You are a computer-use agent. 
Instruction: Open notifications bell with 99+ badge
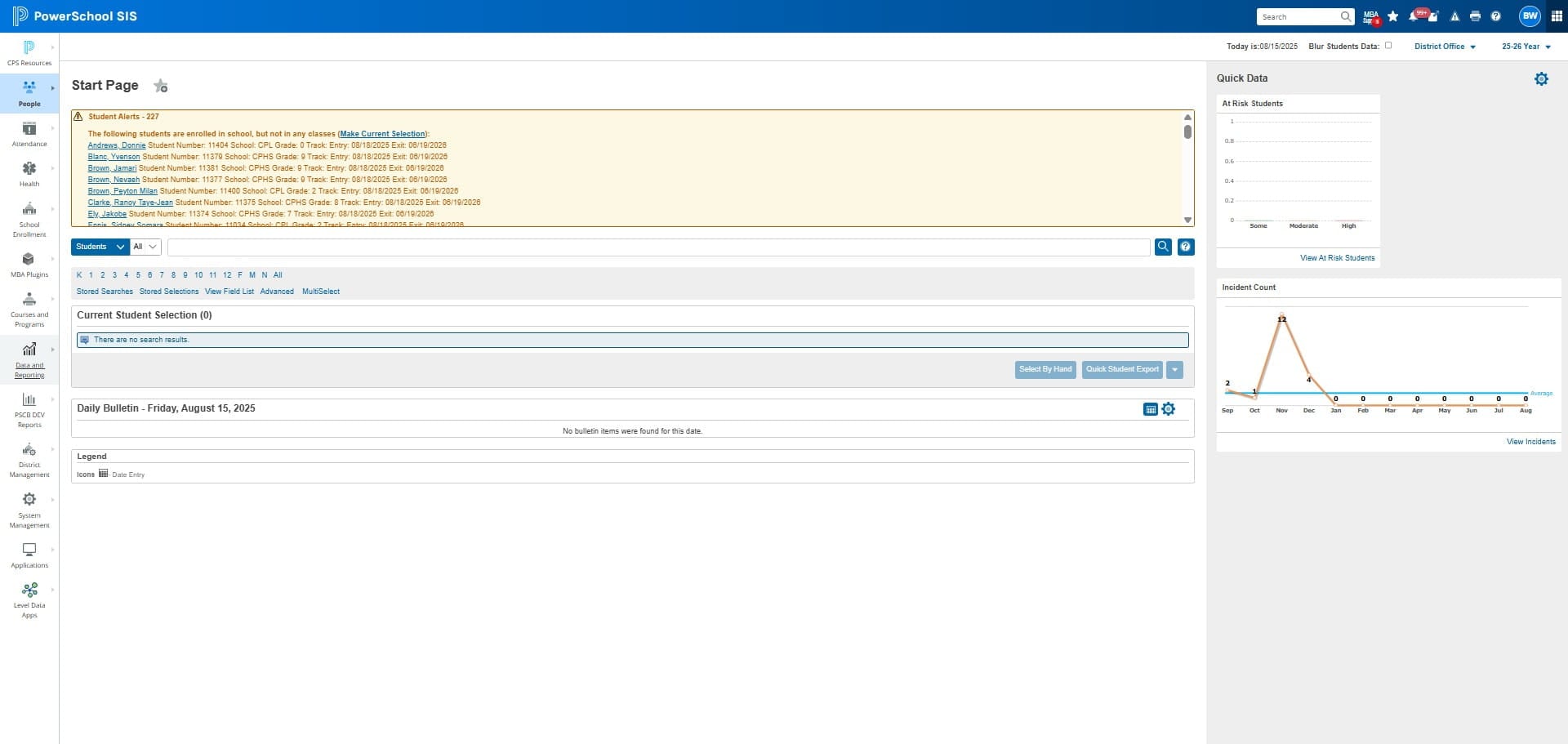1414,16
